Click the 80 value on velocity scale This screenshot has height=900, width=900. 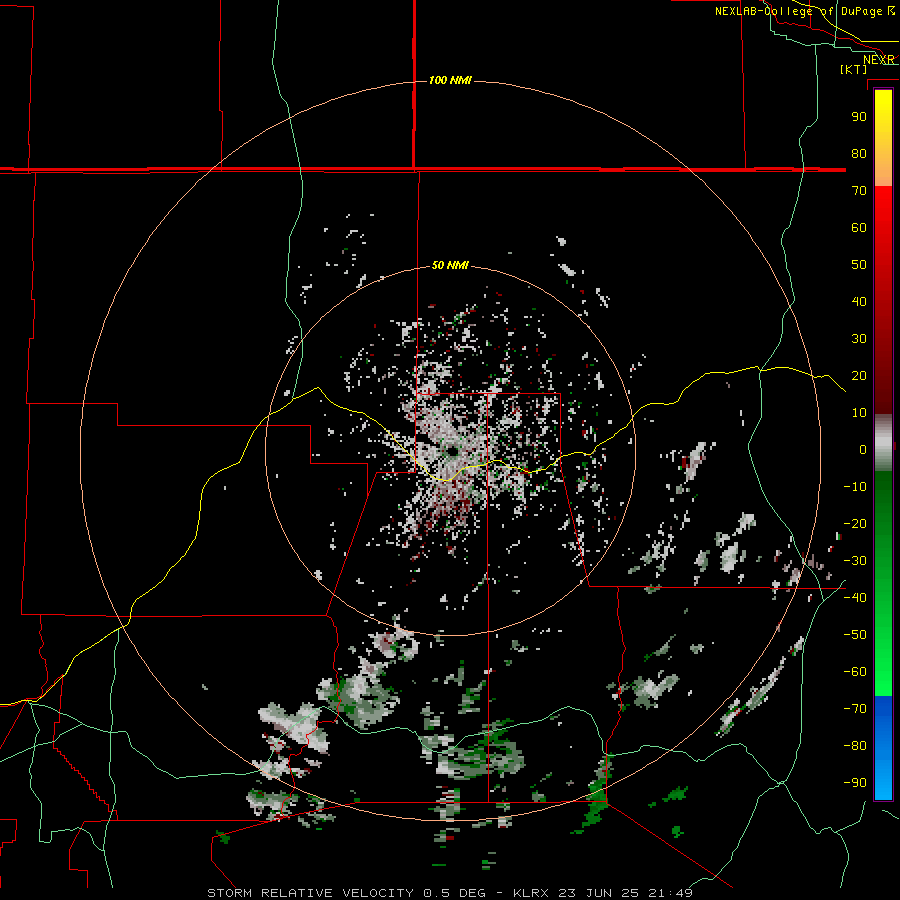(859, 154)
